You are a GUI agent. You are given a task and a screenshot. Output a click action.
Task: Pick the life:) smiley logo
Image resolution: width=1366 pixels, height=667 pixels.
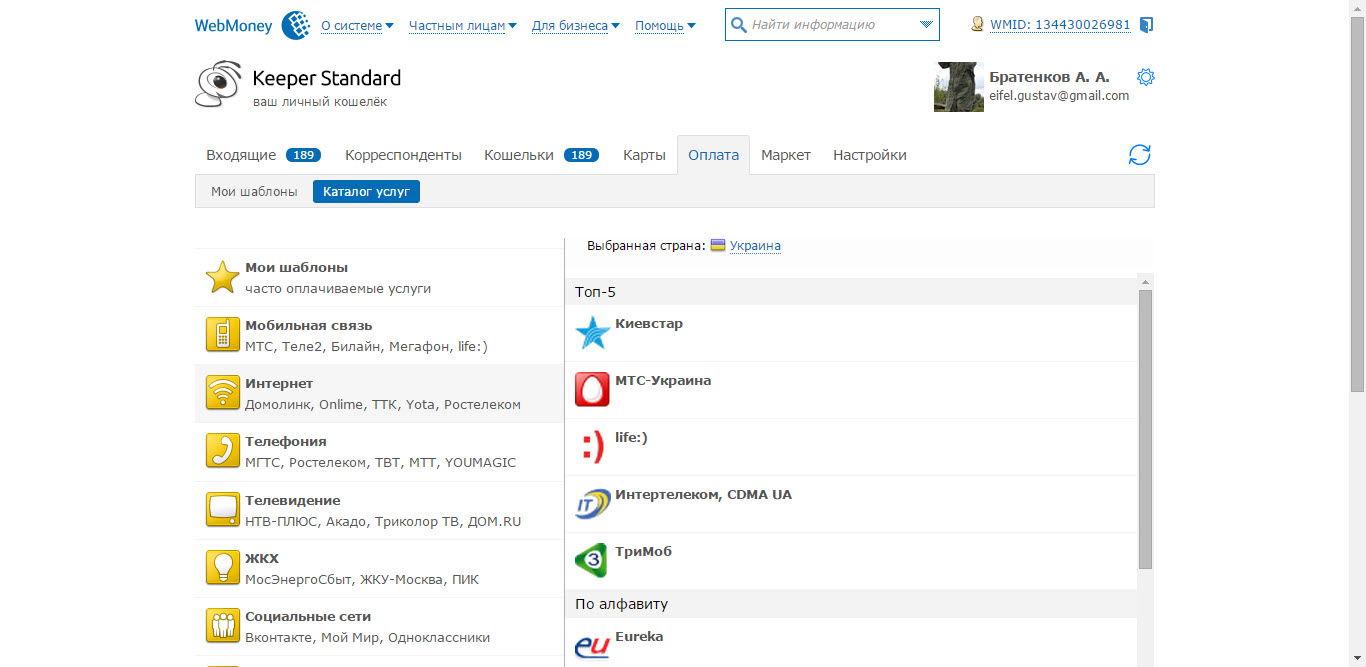click(592, 447)
